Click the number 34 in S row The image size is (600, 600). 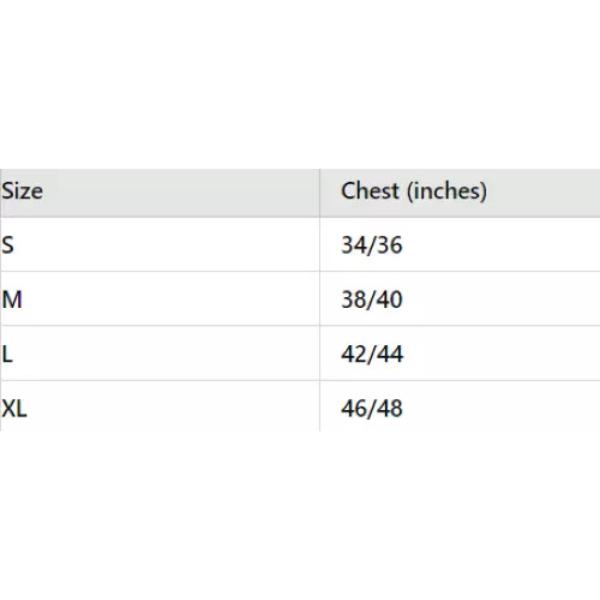pos(354,245)
